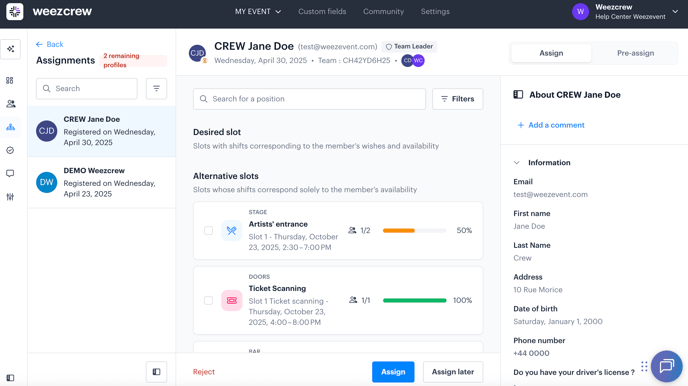The image size is (688, 386).
Task: Open the sparkle icon in left sidebar
Action: 11,49
